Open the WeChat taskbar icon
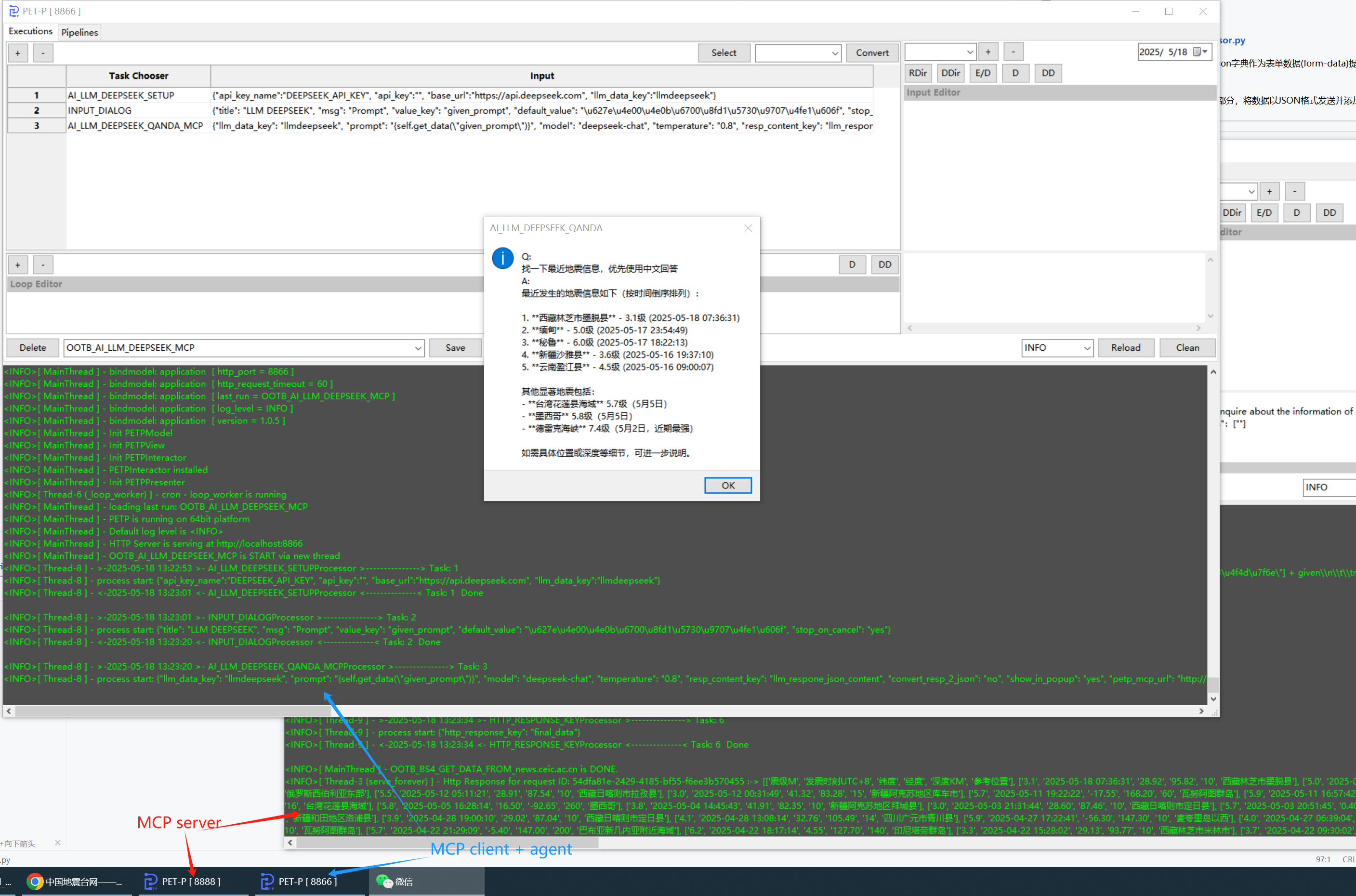Image resolution: width=1356 pixels, height=896 pixels. point(395,881)
